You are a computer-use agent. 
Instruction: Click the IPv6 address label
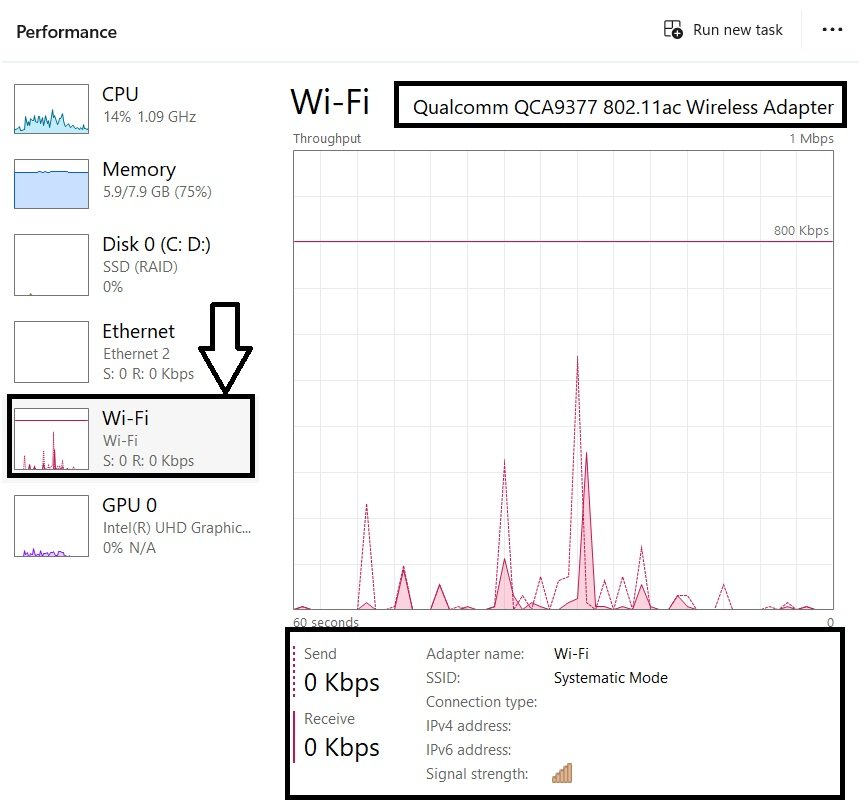[x=468, y=750]
